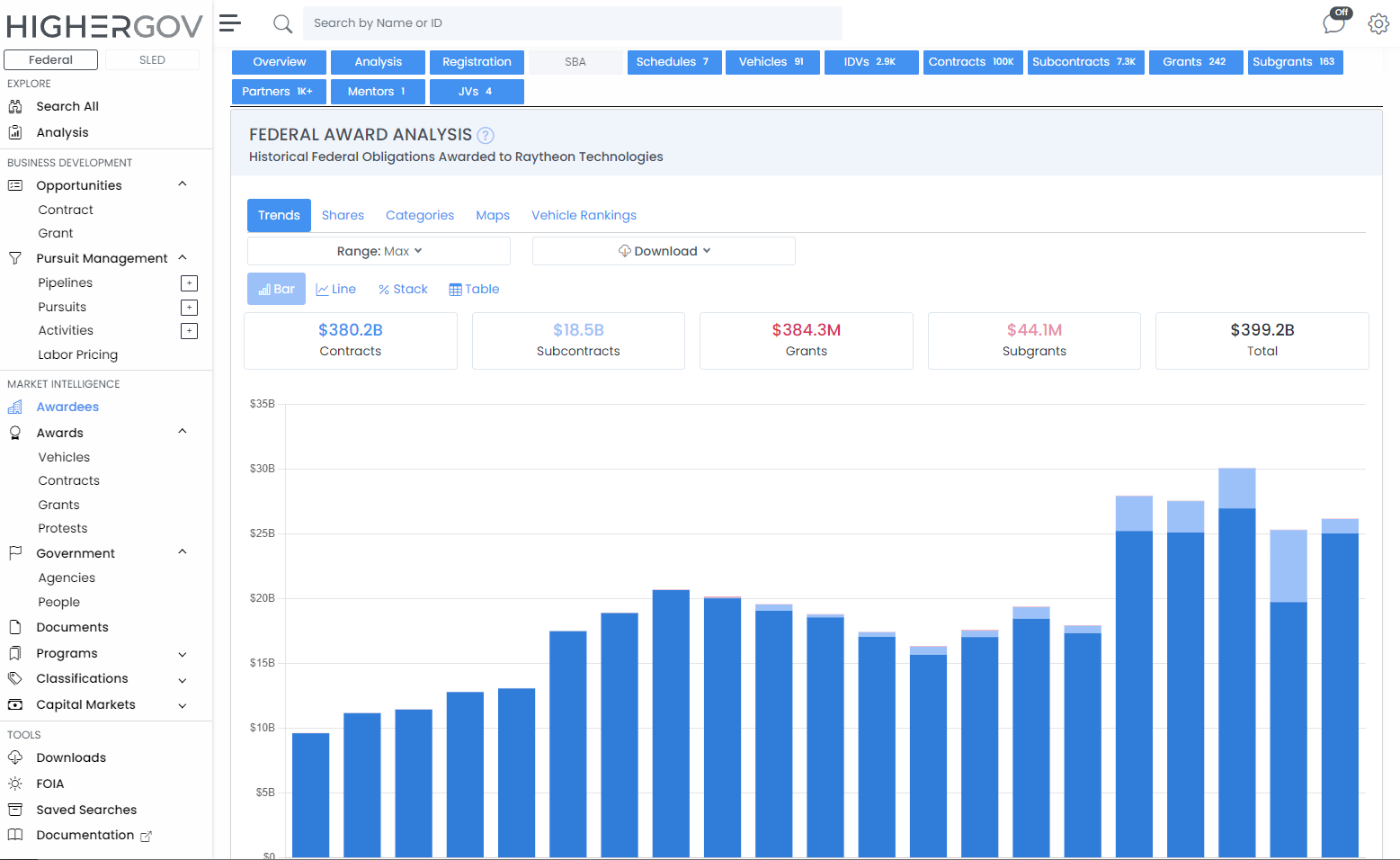Click the Federal Award Analysis help icon
The width and height of the screenshot is (1400, 860).
[486, 136]
